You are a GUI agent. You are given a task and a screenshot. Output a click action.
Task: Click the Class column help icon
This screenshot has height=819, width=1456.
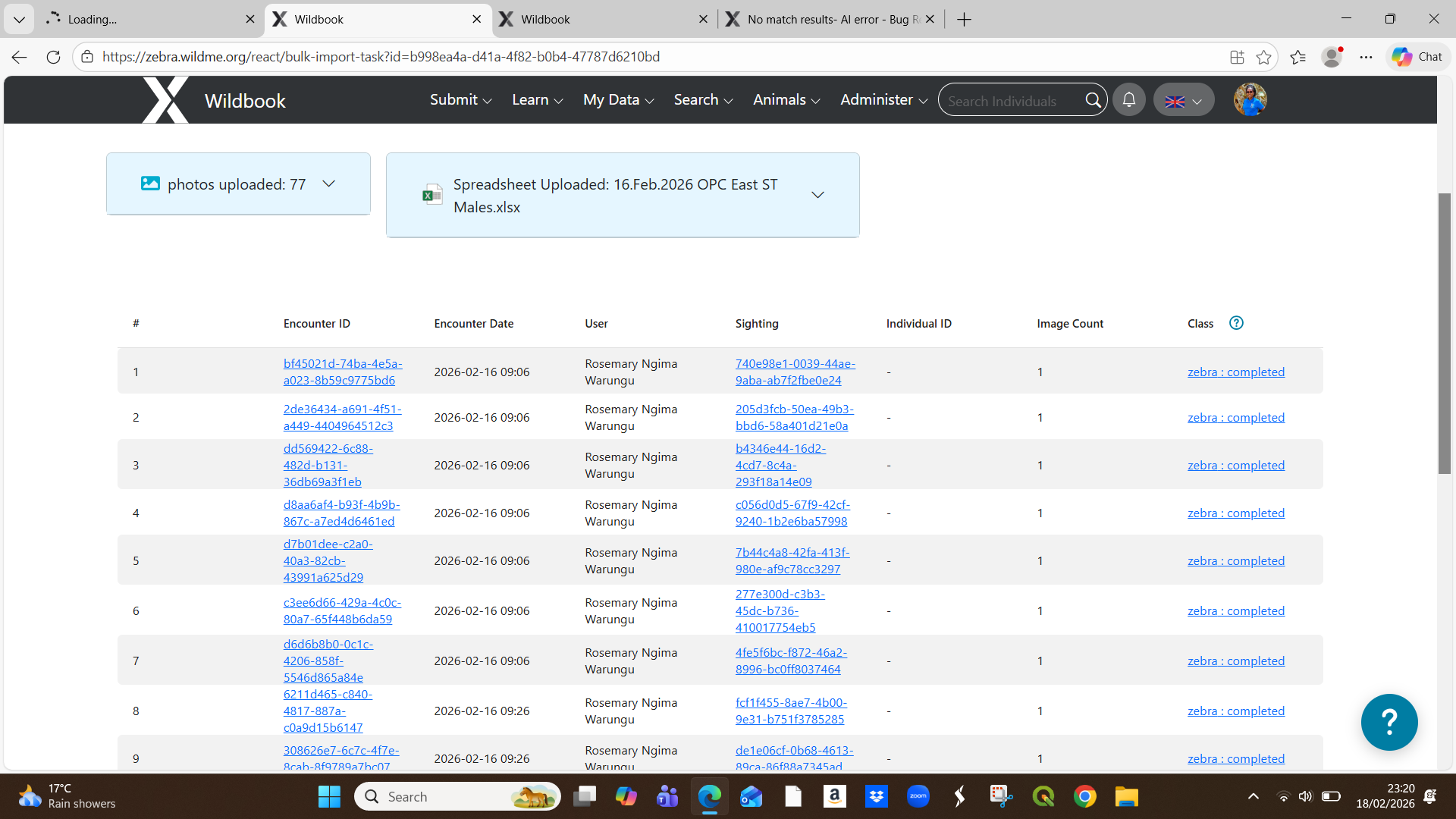coord(1236,323)
